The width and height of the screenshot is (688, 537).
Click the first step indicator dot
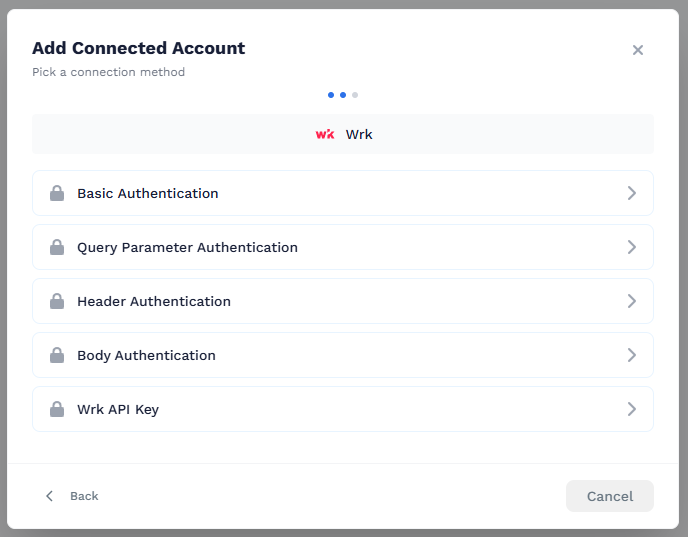point(331,95)
